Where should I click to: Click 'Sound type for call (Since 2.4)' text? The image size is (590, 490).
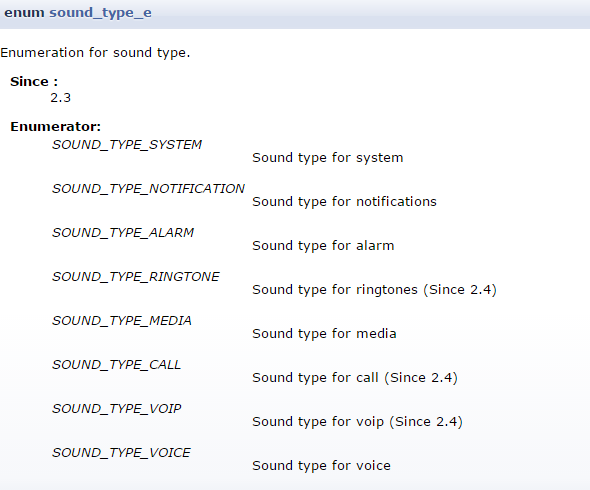pos(355,378)
